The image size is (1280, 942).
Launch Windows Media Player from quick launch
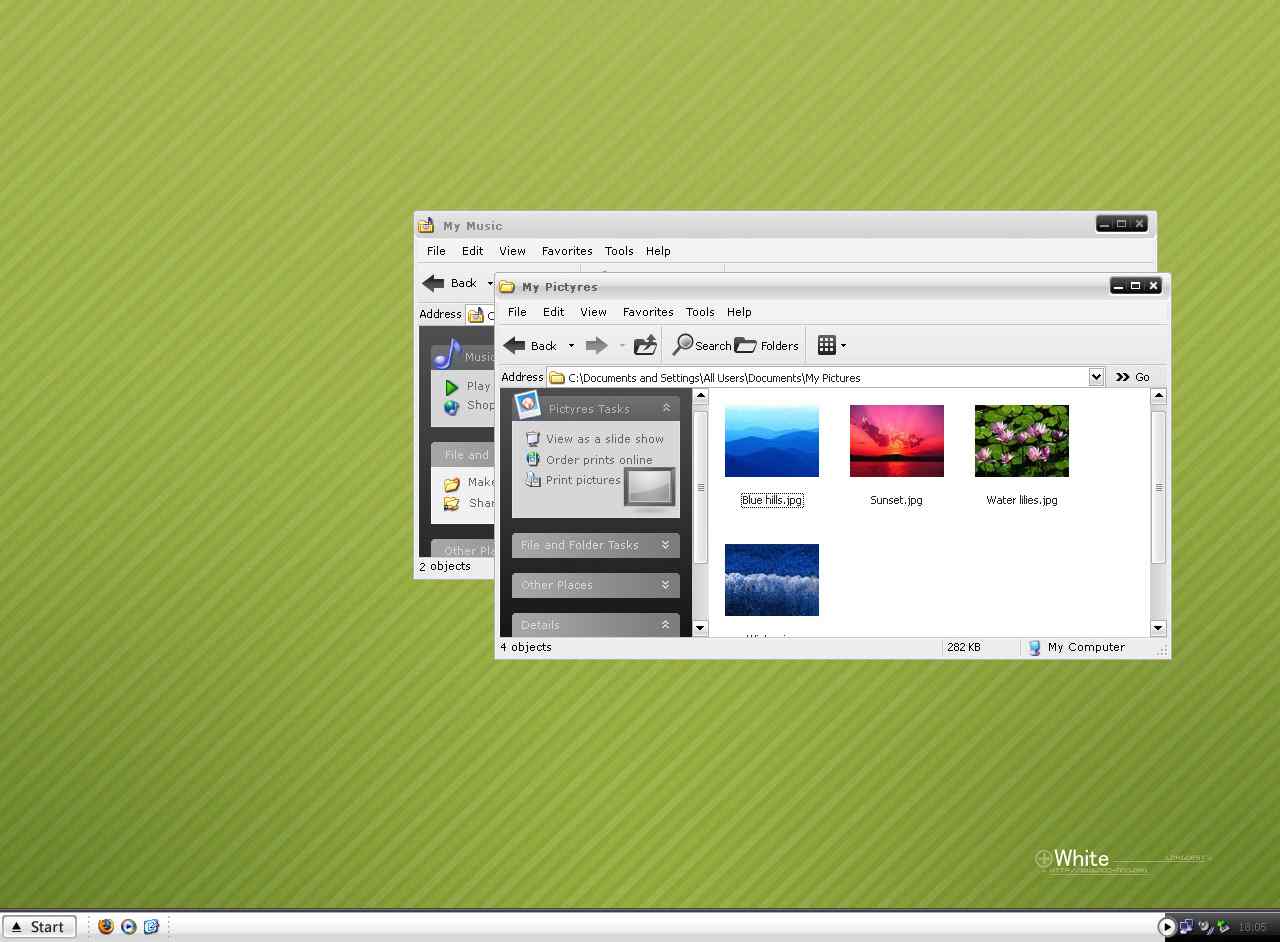[129, 927]
